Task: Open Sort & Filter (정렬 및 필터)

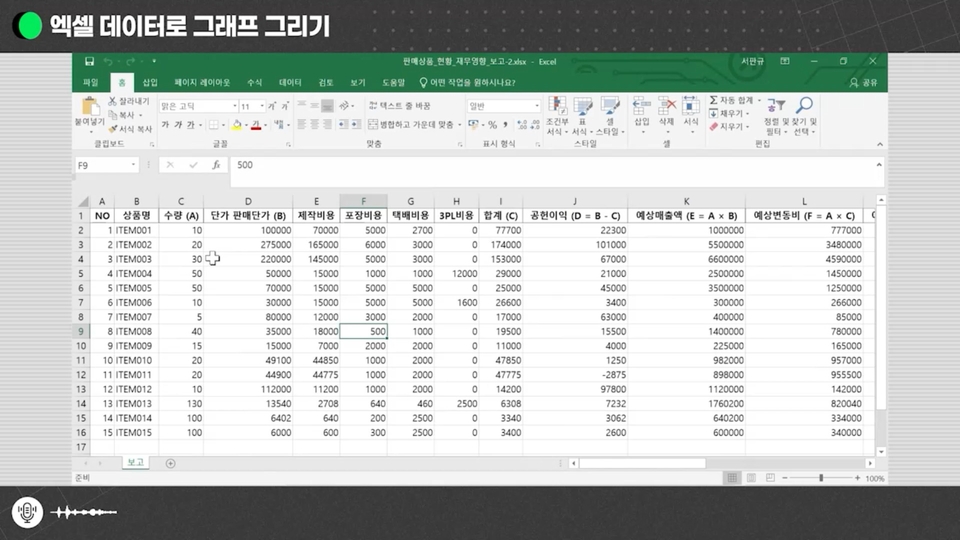Action: click(776, 116)
